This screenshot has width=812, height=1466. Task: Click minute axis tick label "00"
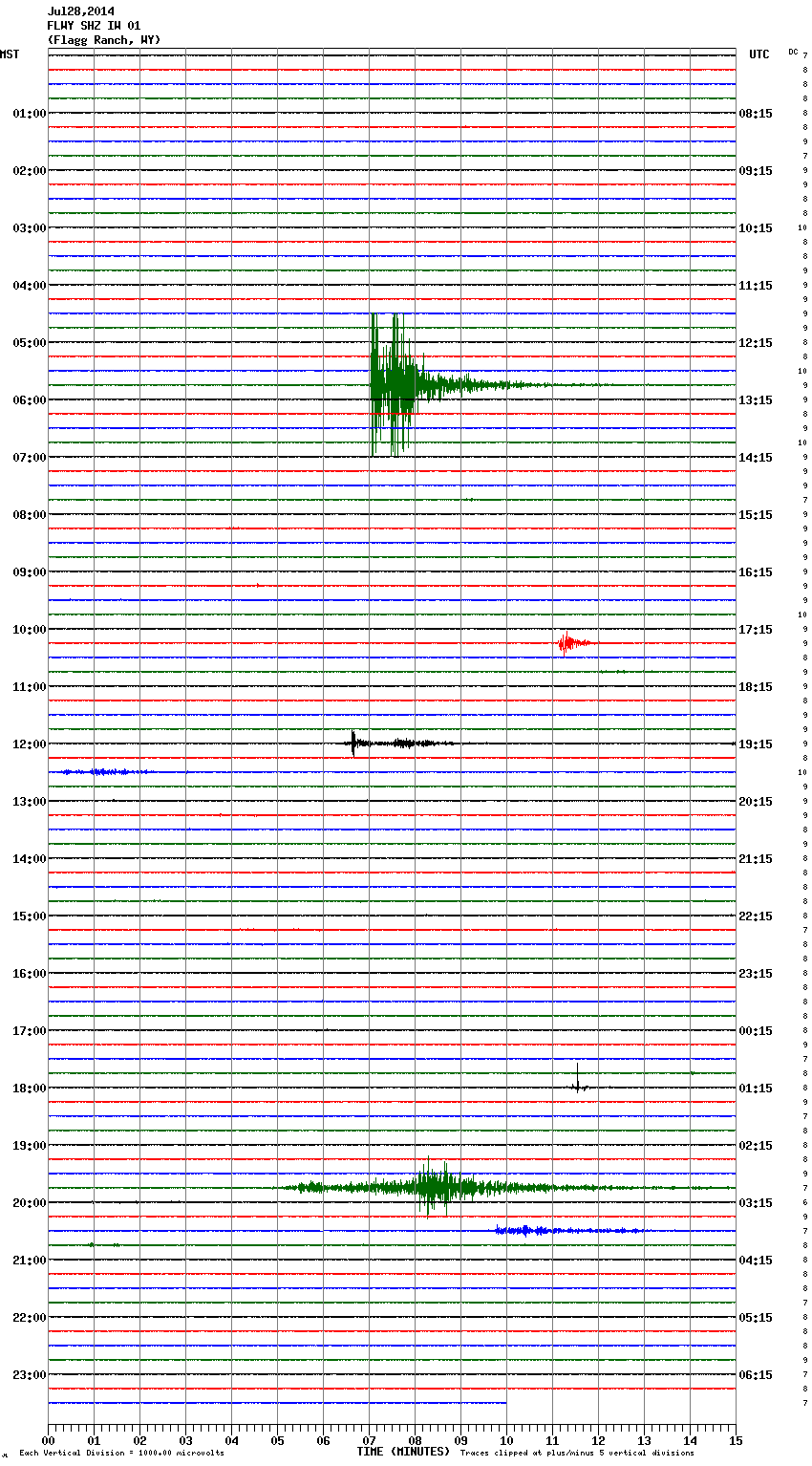(48, 1440)
